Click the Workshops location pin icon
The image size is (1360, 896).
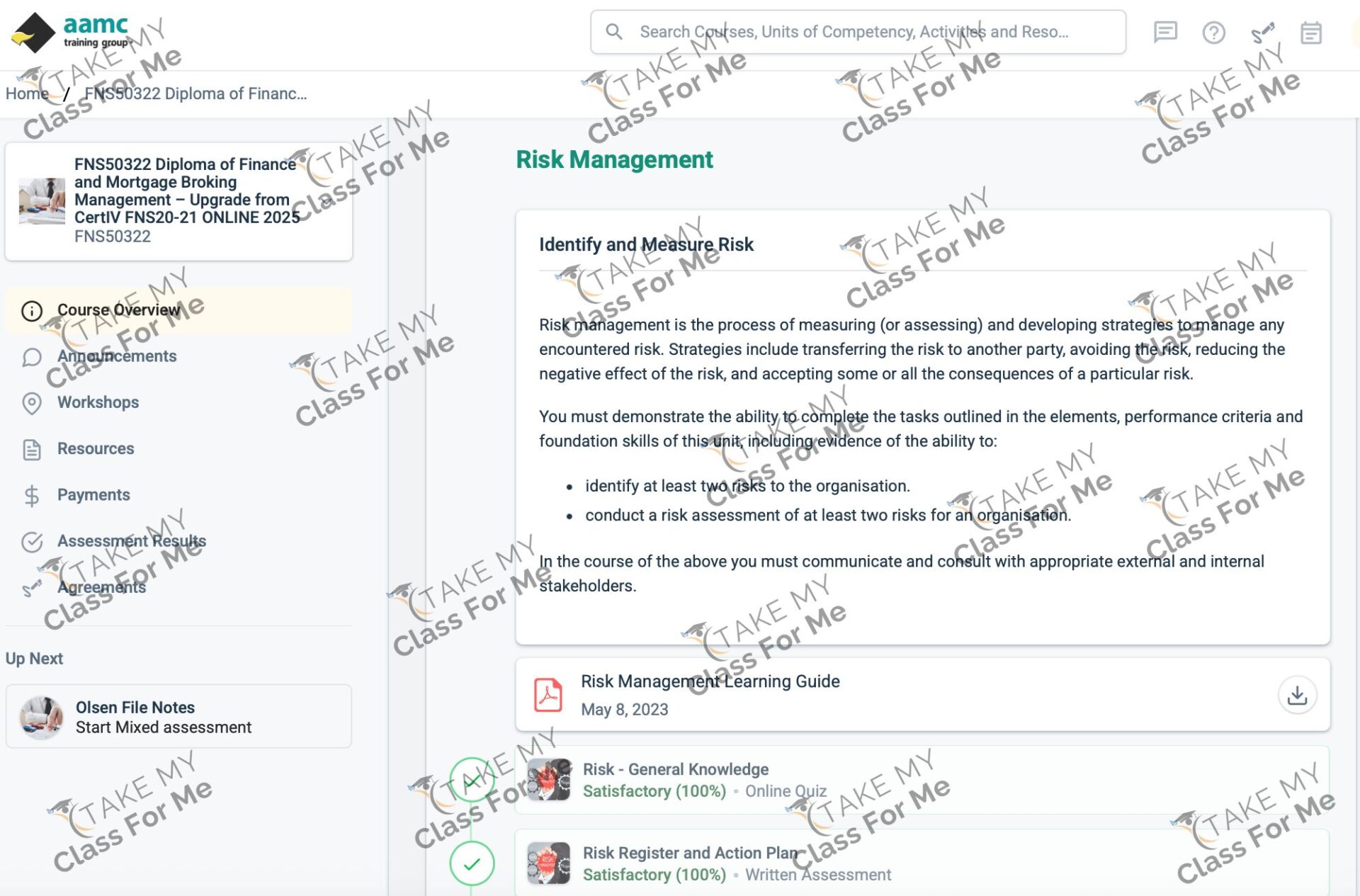coord(32,403)
